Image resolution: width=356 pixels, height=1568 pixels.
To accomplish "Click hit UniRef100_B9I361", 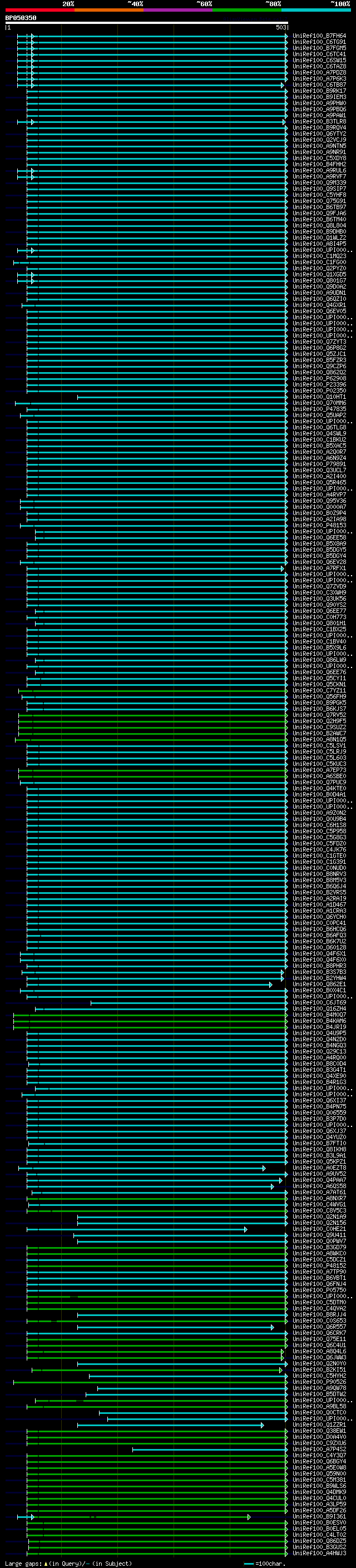I will pos(319,1517).
